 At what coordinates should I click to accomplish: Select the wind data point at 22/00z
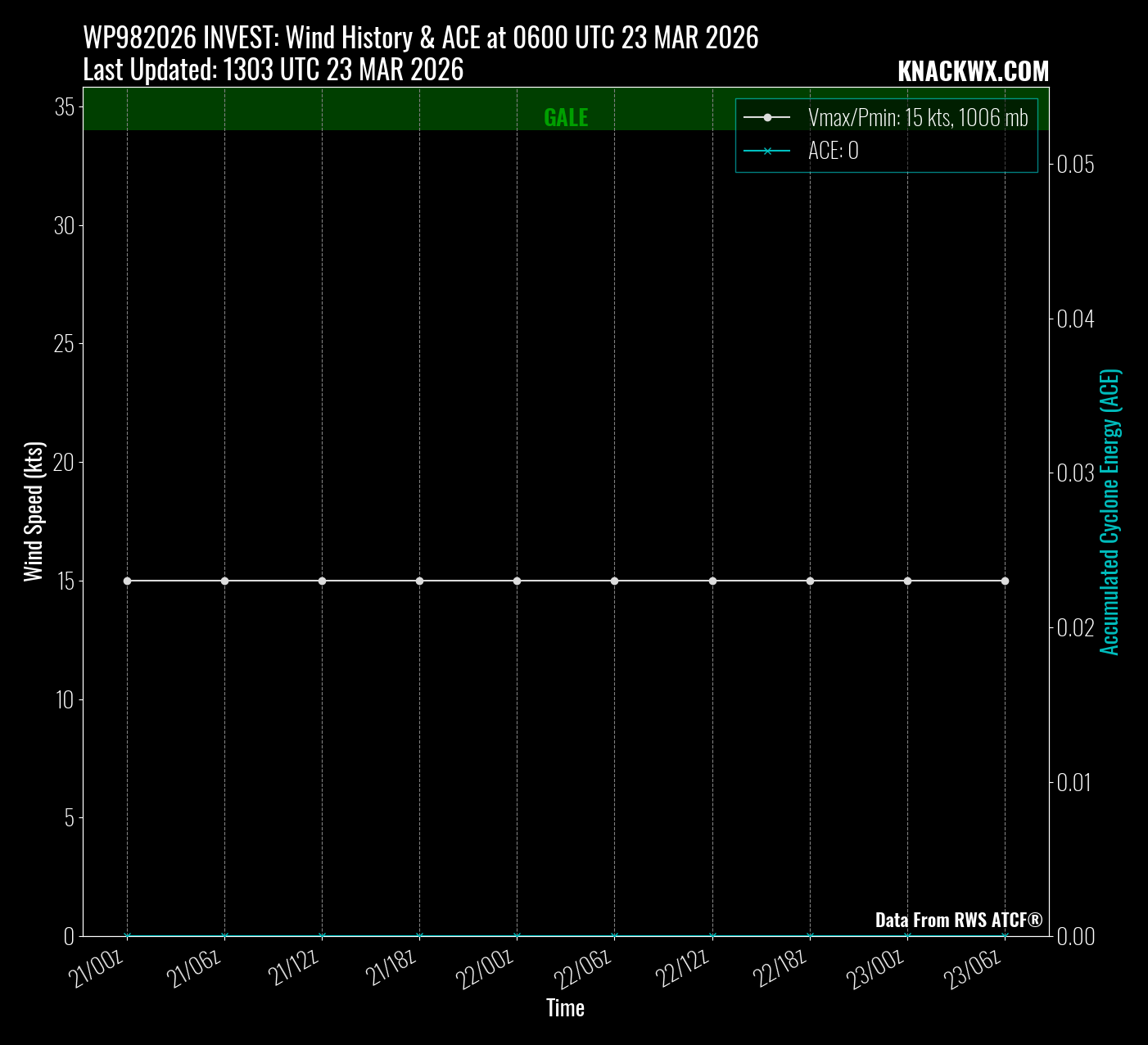(x=517, y=581)
